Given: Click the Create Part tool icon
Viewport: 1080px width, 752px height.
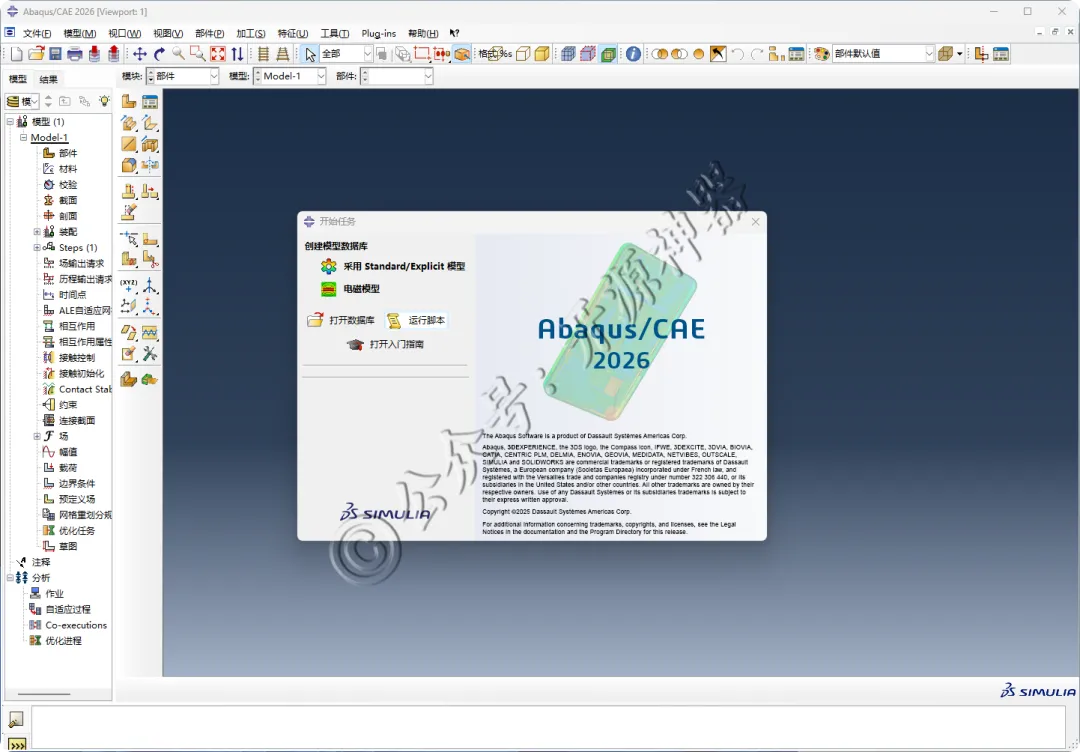Looking at the screenshot, I should (x=129, y=102).
